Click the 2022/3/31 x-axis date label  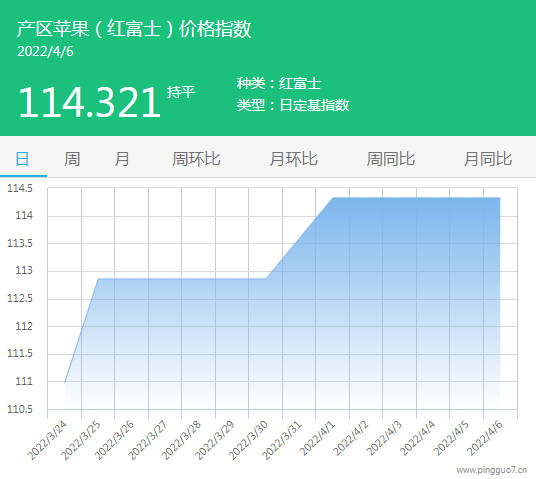pyautogui.click(x=282, y=440)
